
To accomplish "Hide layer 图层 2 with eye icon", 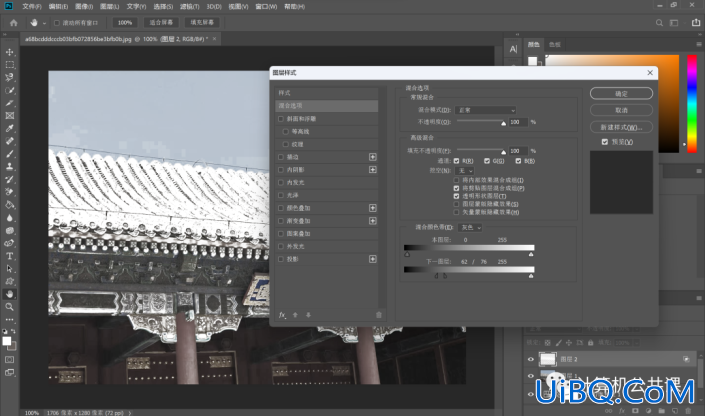I will (x=531, y=359).
